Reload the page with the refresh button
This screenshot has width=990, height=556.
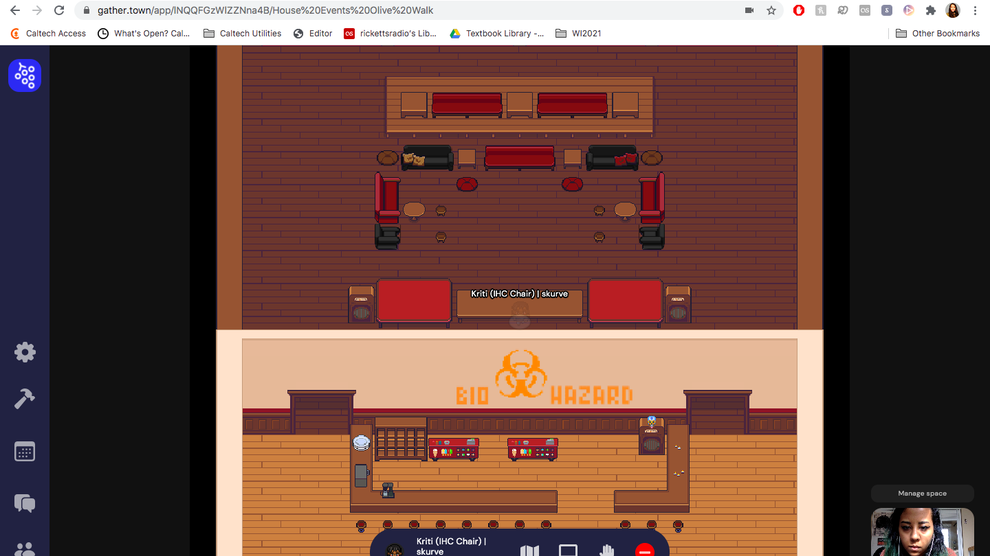59,10
